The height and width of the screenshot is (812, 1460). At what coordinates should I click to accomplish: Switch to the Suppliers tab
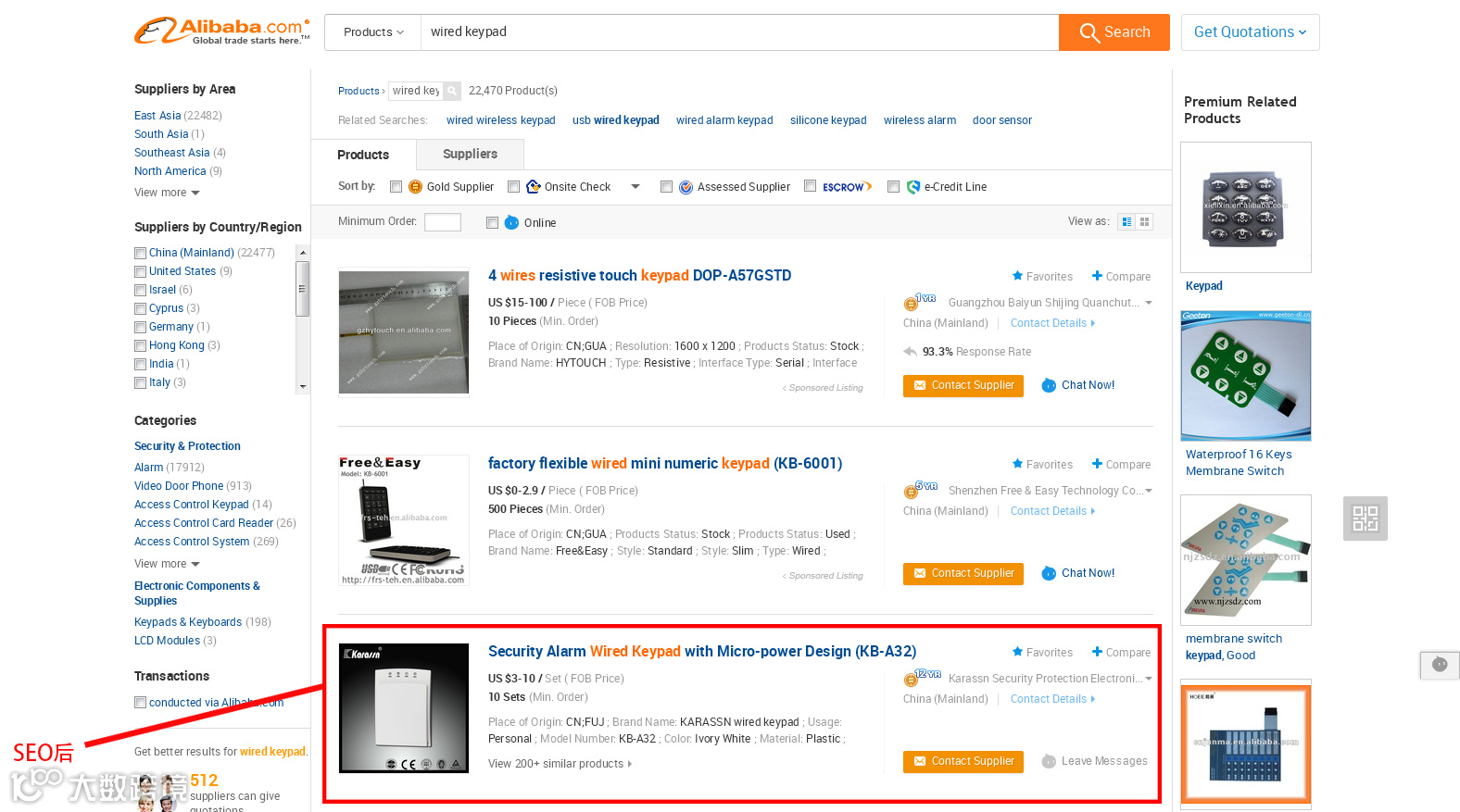tap(470, 155)
